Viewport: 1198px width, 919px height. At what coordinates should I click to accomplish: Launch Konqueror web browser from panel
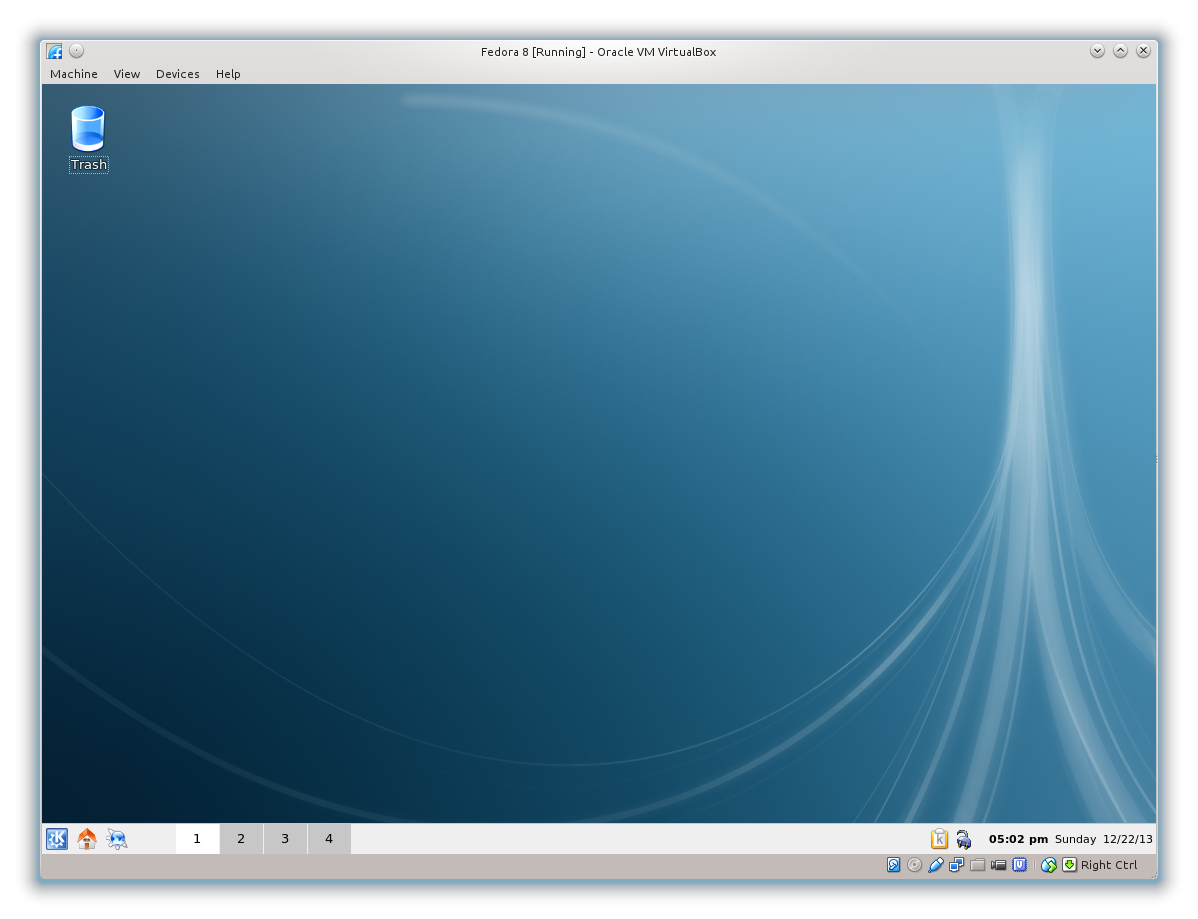(x=117, y=839)
